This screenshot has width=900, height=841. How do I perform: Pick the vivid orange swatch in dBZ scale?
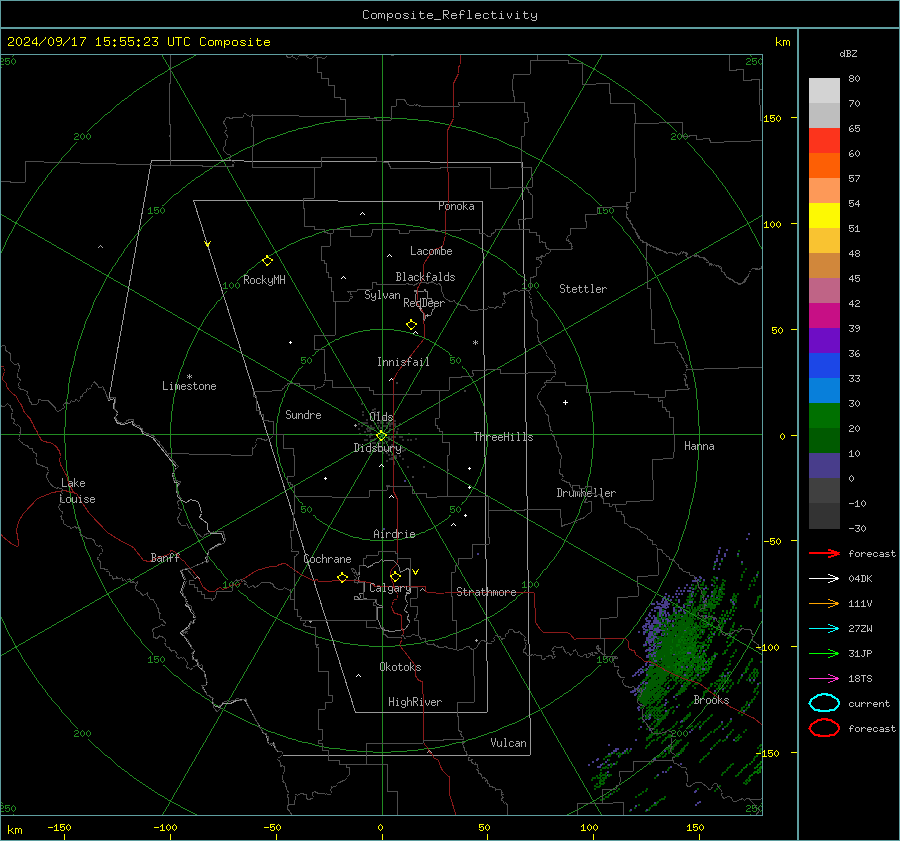[x=824, y=165]
